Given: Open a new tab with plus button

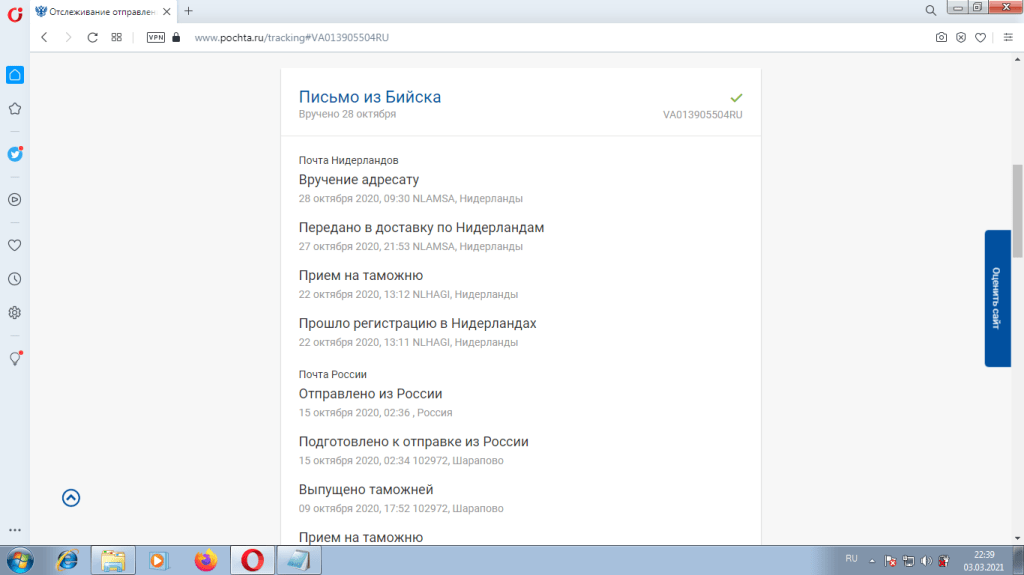Looking at the screenshot, I should point(188,11).
